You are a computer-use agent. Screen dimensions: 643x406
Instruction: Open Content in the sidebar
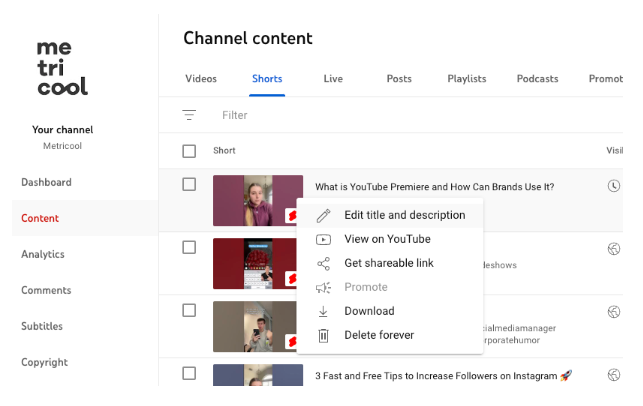[85, 218]
